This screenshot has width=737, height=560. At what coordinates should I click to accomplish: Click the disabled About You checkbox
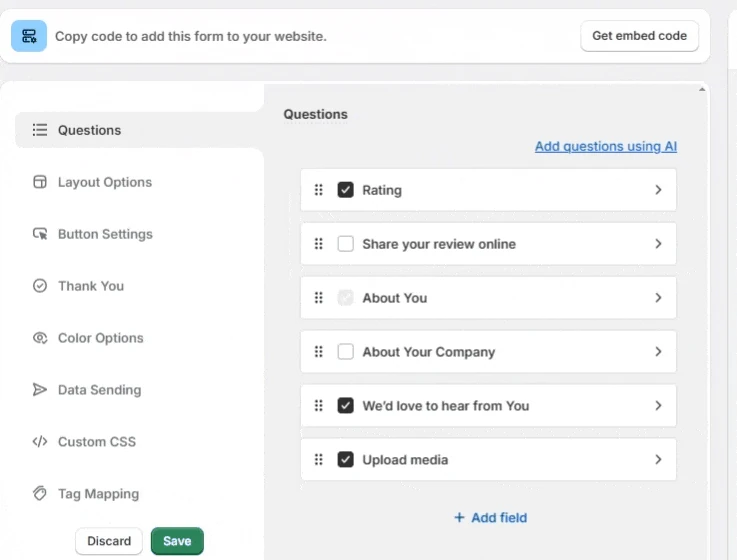tap(345, 298)
